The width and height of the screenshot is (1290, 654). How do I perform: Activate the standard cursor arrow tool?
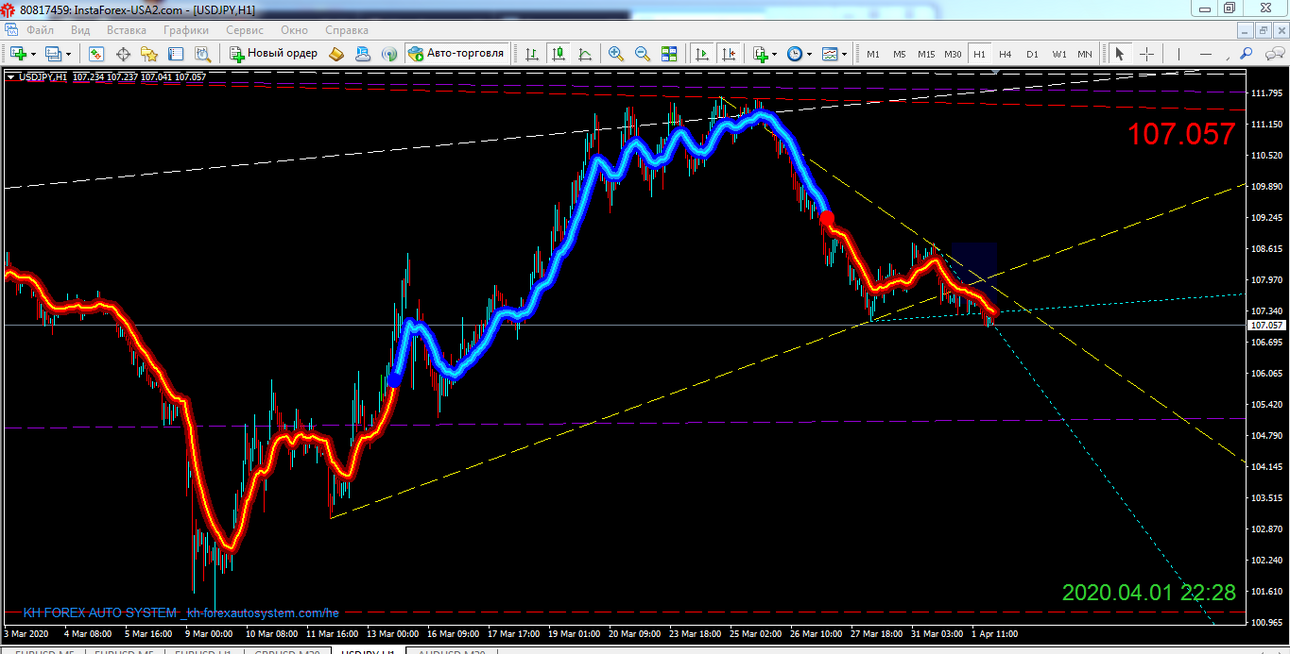[x=1120, y=53]
